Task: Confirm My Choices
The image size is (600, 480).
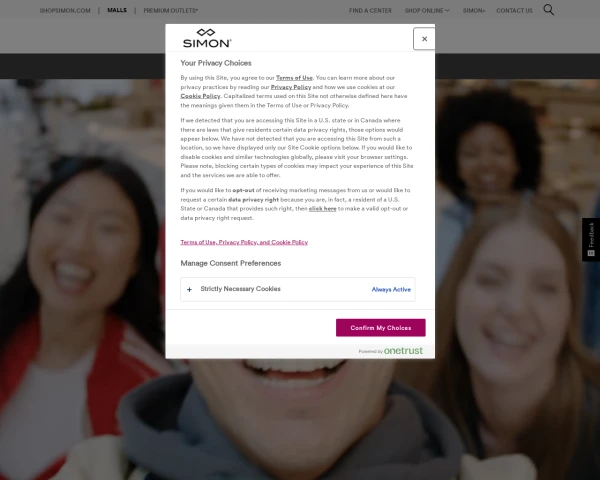Action: click(x=381, y=328)
